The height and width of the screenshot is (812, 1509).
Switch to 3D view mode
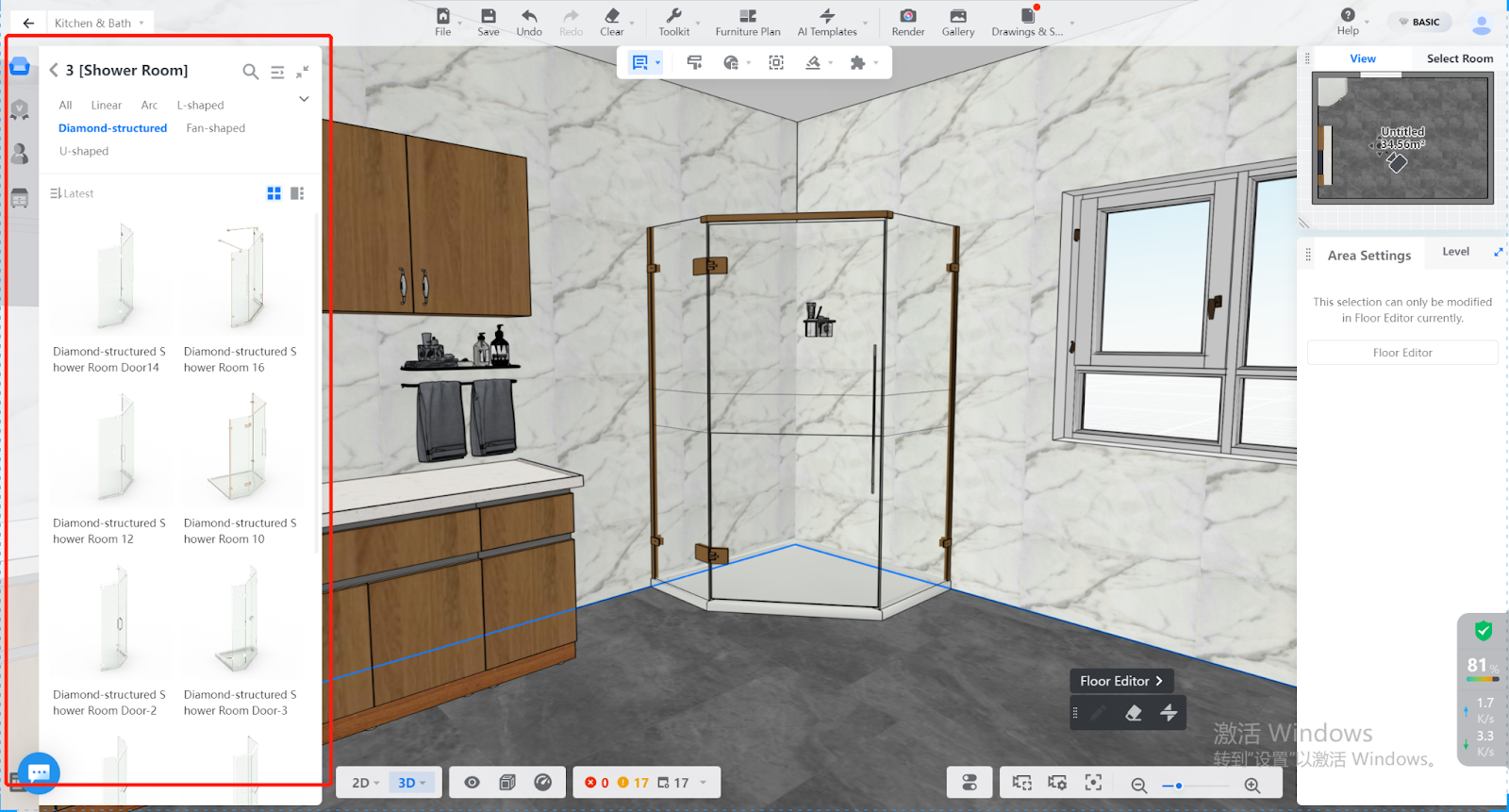(411, 783)
